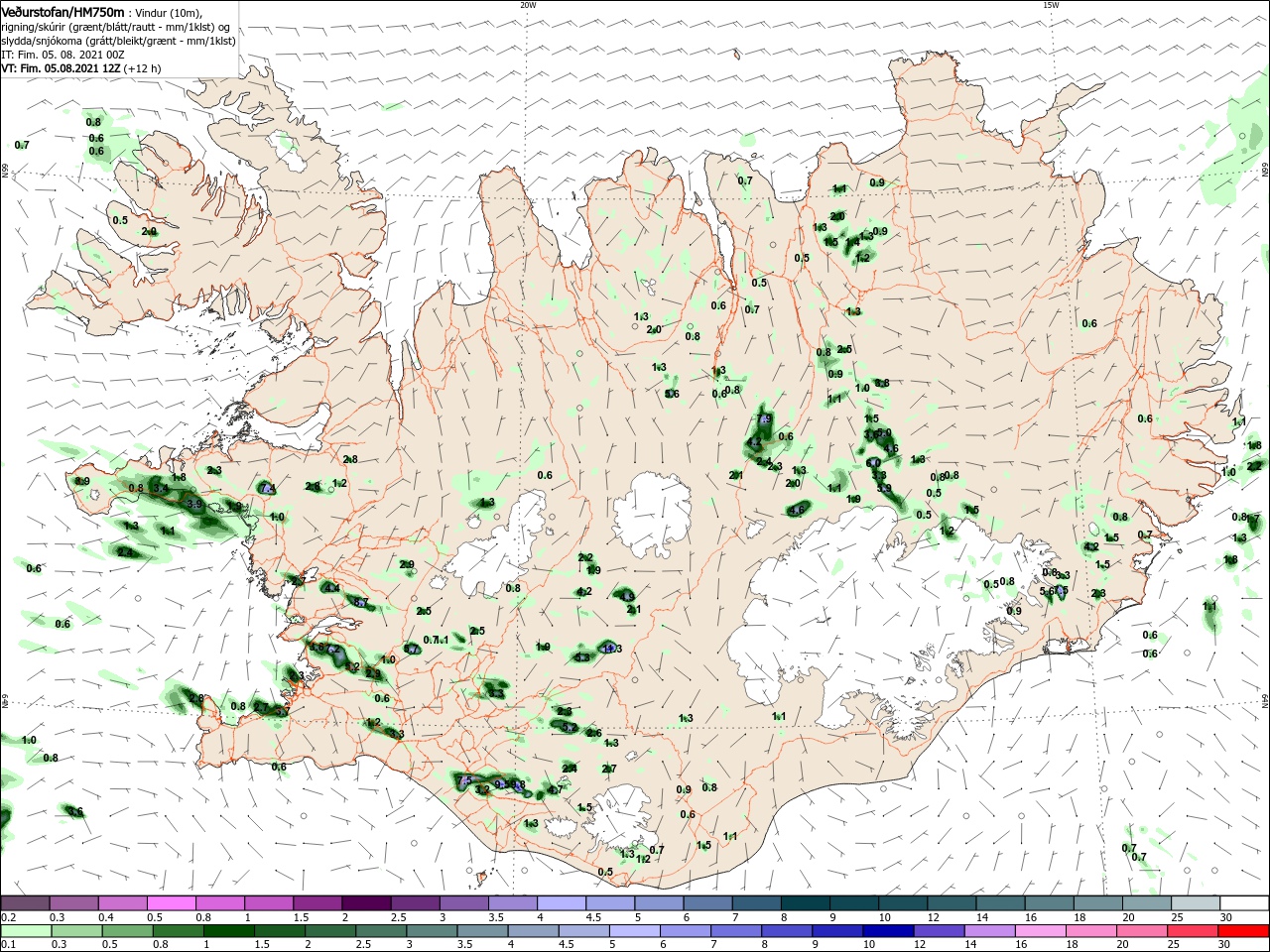Click the 'Veðurstofan/HM750m' title text
This screenshot has height=952, width=1270.
click(63, 12)
